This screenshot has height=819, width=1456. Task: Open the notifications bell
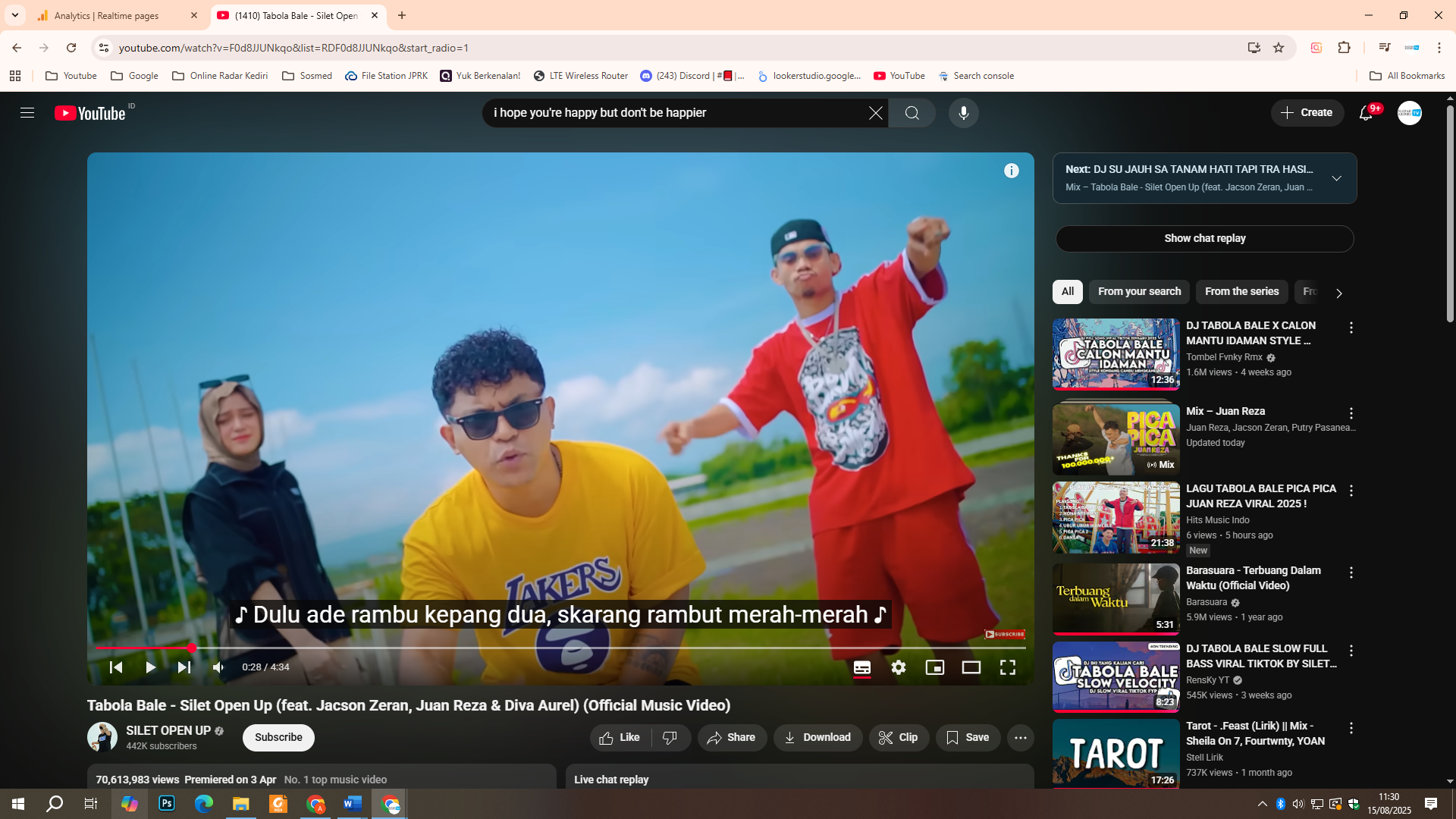tap(1366, 113)
